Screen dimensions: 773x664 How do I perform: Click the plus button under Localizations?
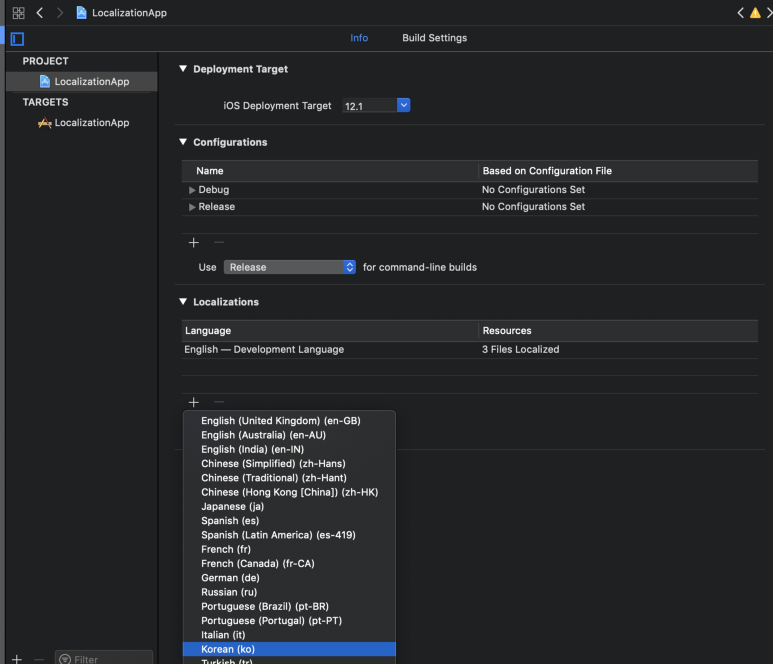(194, 402)
